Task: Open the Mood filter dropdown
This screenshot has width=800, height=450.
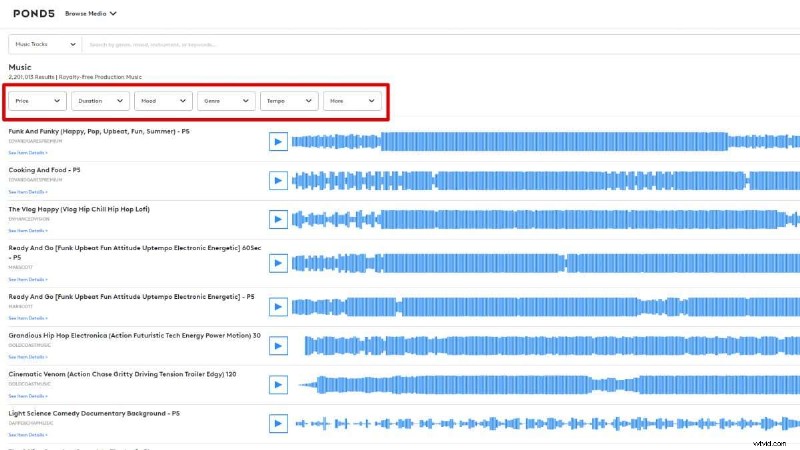Action: click(163, 101)
